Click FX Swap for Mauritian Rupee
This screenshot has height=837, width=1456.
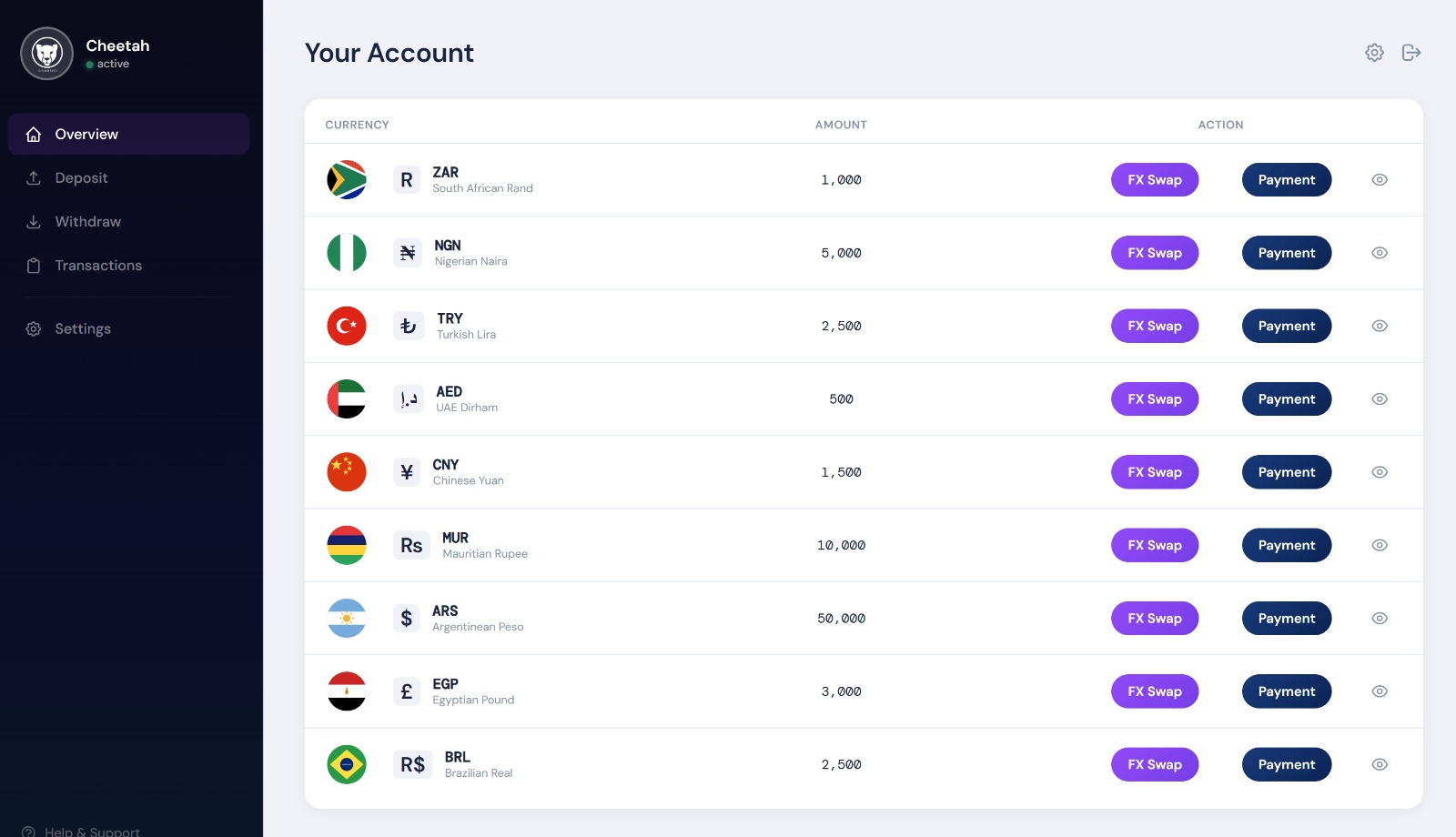1154,545
